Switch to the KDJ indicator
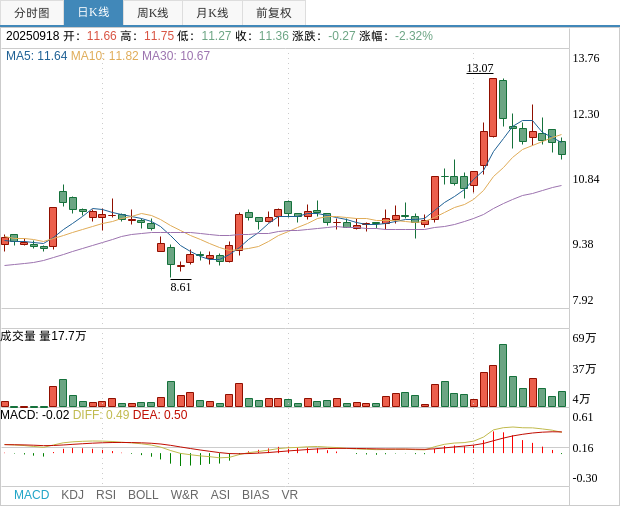 (x=72, y=495)
